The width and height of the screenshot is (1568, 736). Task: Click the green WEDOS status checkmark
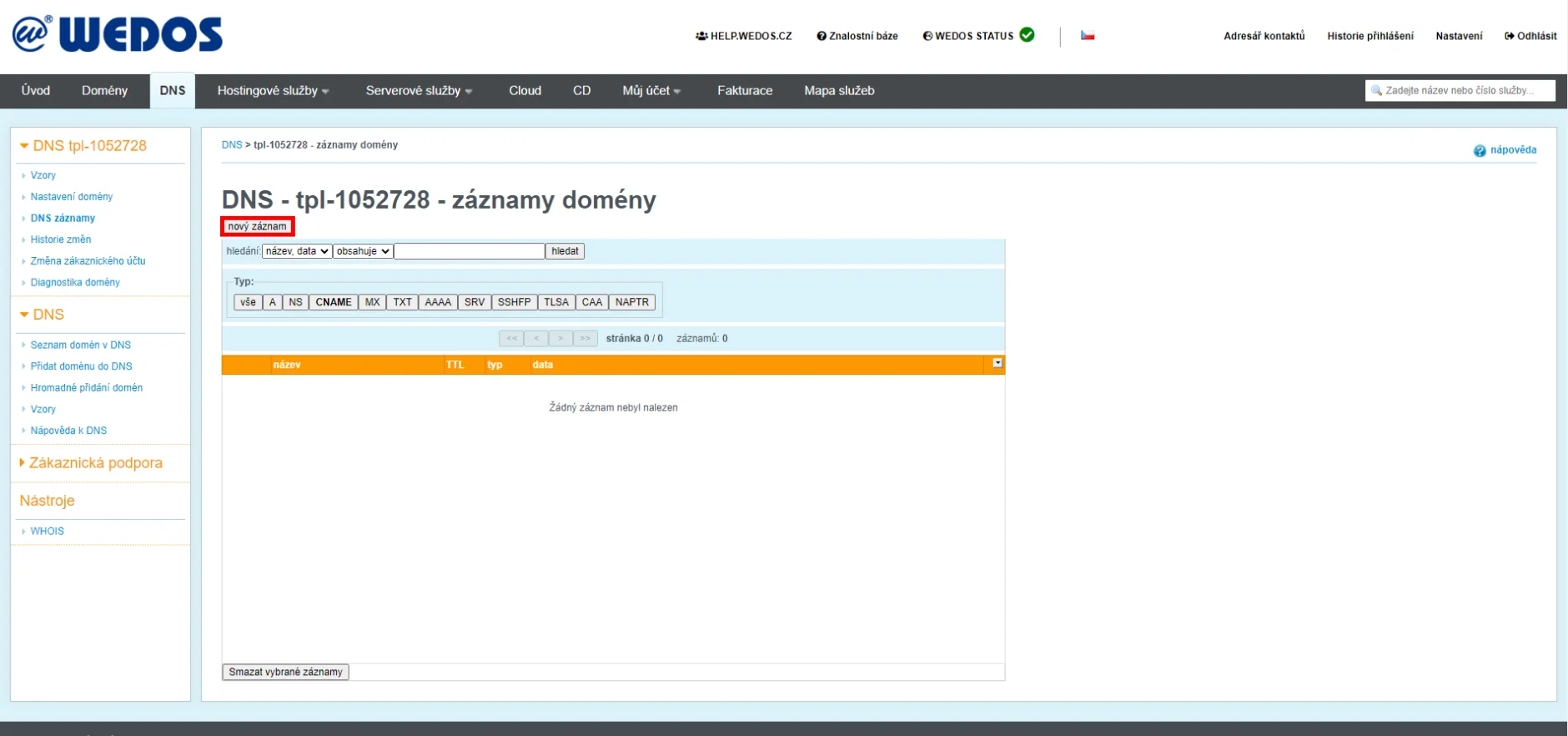[x=1028, y=35]
